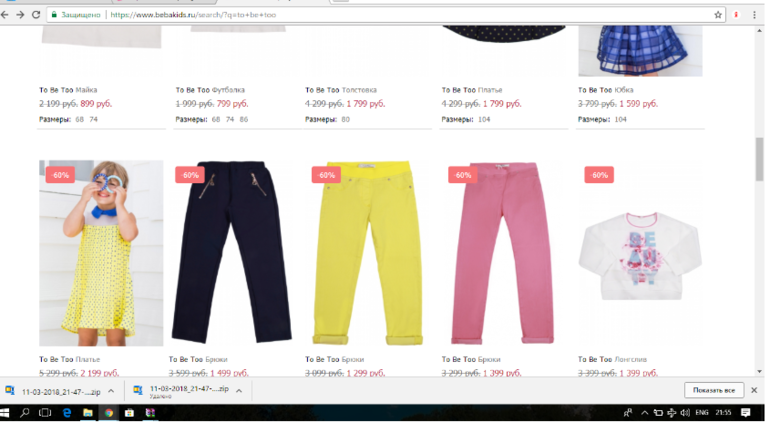
Task: Open File Explorer from the taskbar
Action: tap(87, 413)
